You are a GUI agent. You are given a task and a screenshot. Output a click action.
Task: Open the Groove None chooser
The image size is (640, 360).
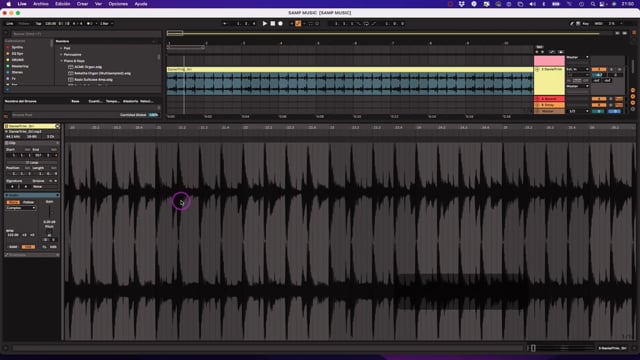45,187
